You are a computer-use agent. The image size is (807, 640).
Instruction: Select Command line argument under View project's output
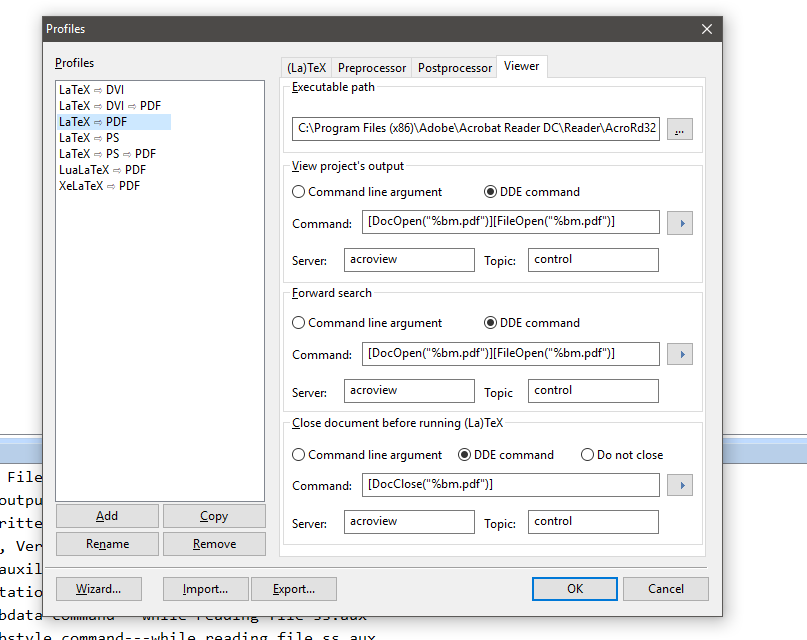click(x=299, y=192)
